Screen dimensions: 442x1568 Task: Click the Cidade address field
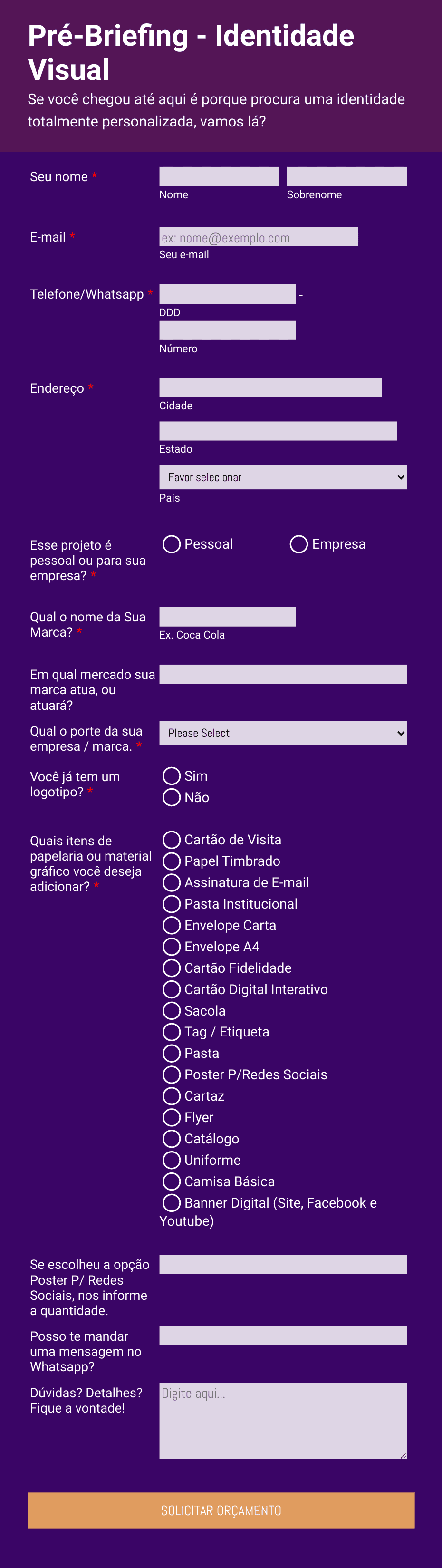(x=271, y=386)
